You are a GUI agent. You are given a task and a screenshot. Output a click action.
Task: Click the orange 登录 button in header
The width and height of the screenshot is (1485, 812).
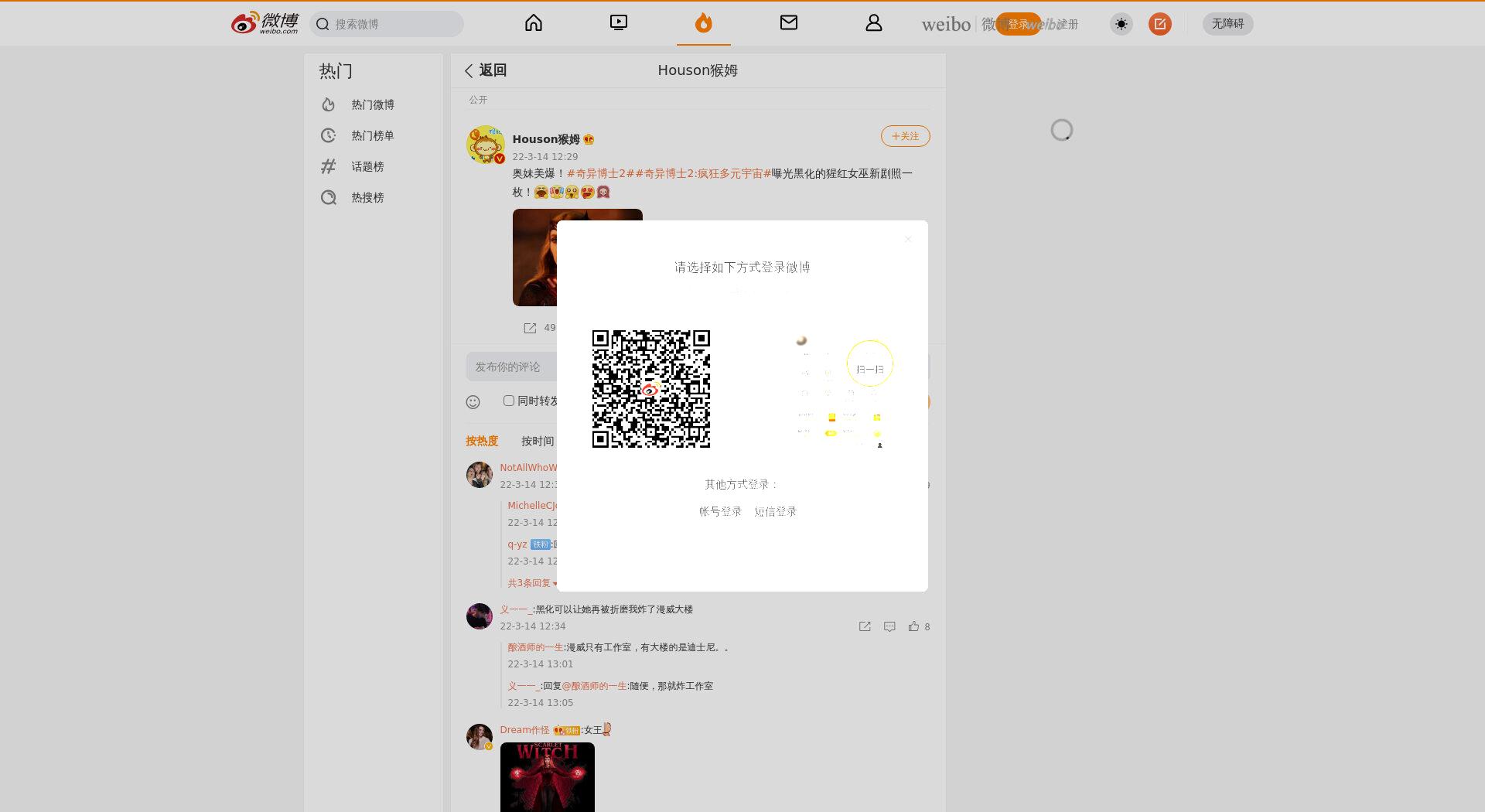[1018, 24]
